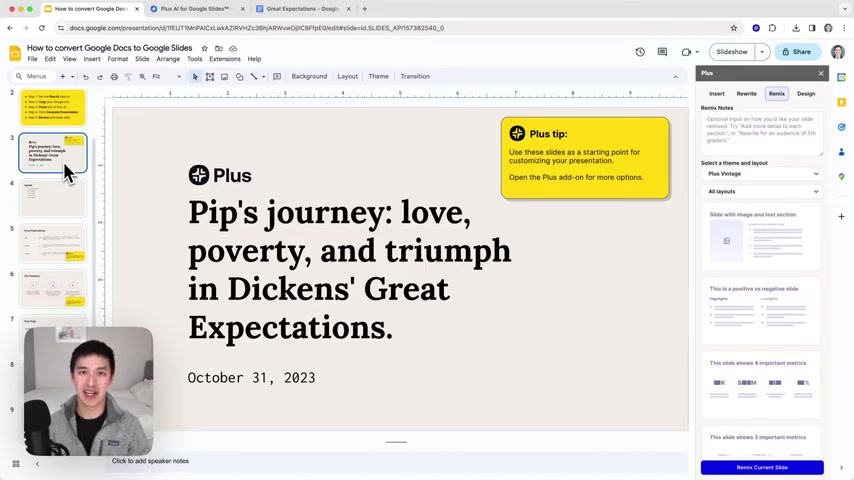Toggle the Chrome side panel icon
854x480 pixels.
point(812,28)
